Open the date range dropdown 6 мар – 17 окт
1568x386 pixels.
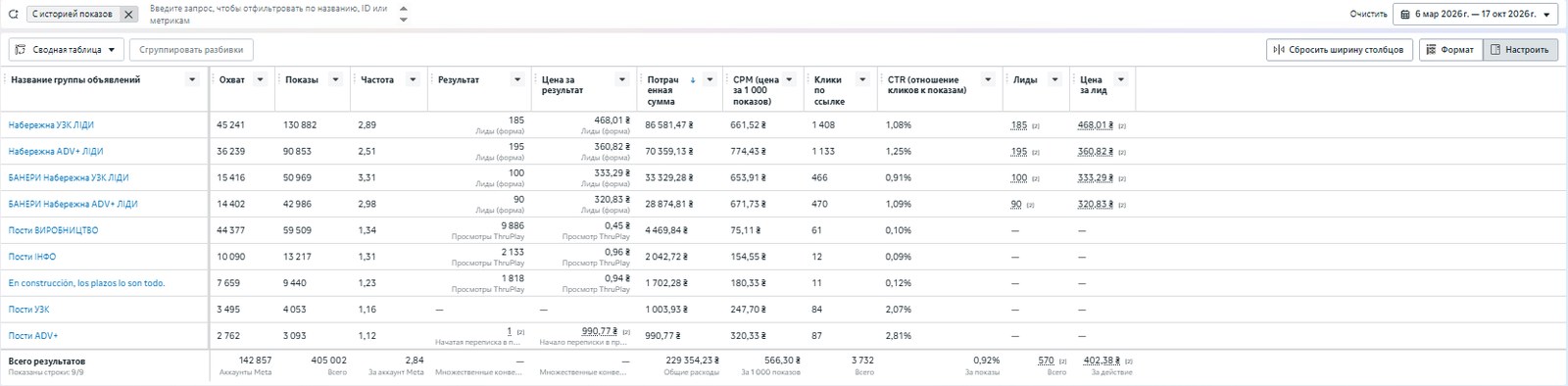click(1475, 15)
